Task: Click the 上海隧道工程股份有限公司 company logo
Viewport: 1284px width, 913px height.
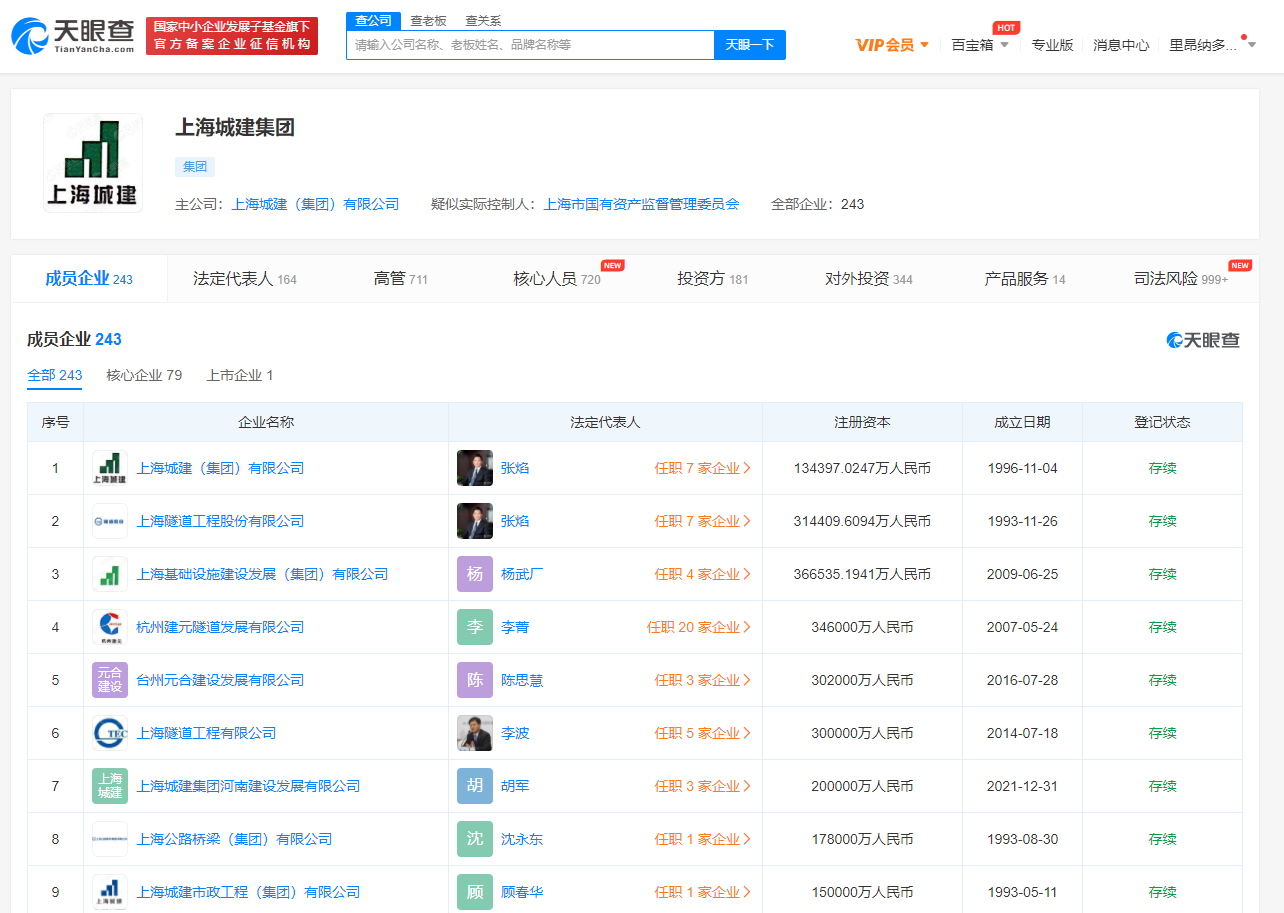Action: point(110,521)
